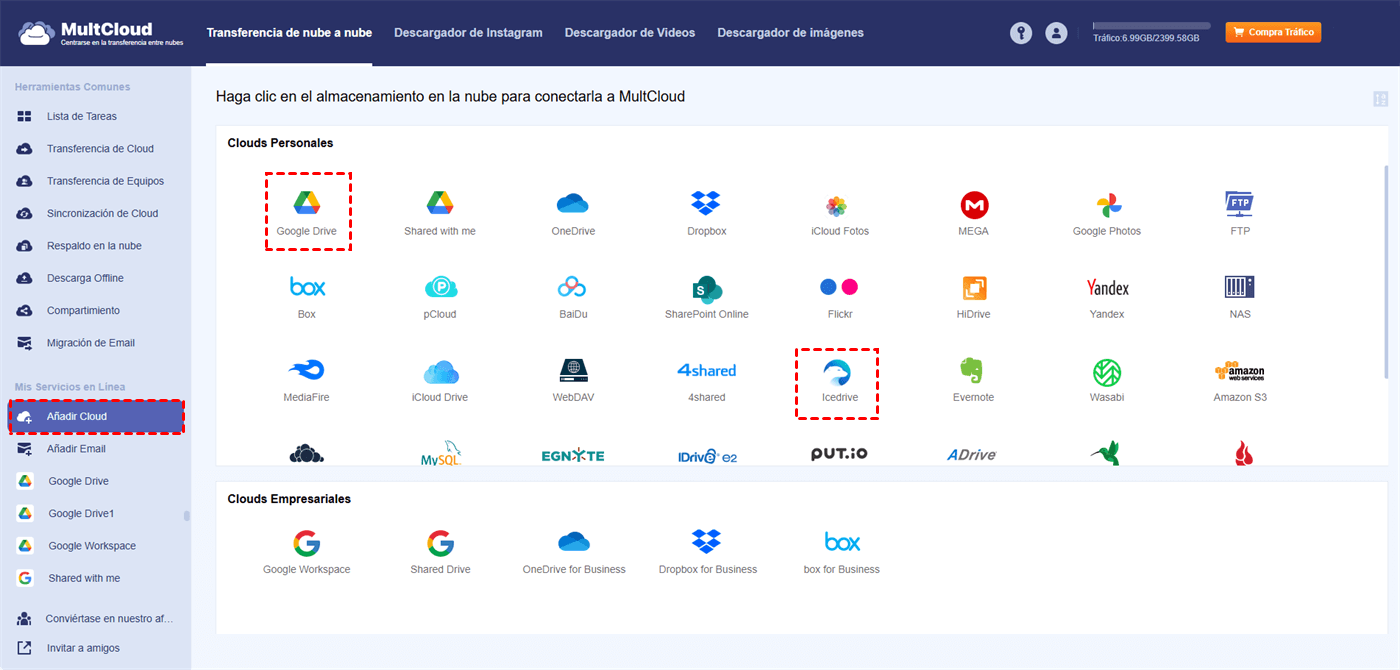Add the 4shared cloud
This screenshot has height=670, width=1400.
[x=706, y=370]
